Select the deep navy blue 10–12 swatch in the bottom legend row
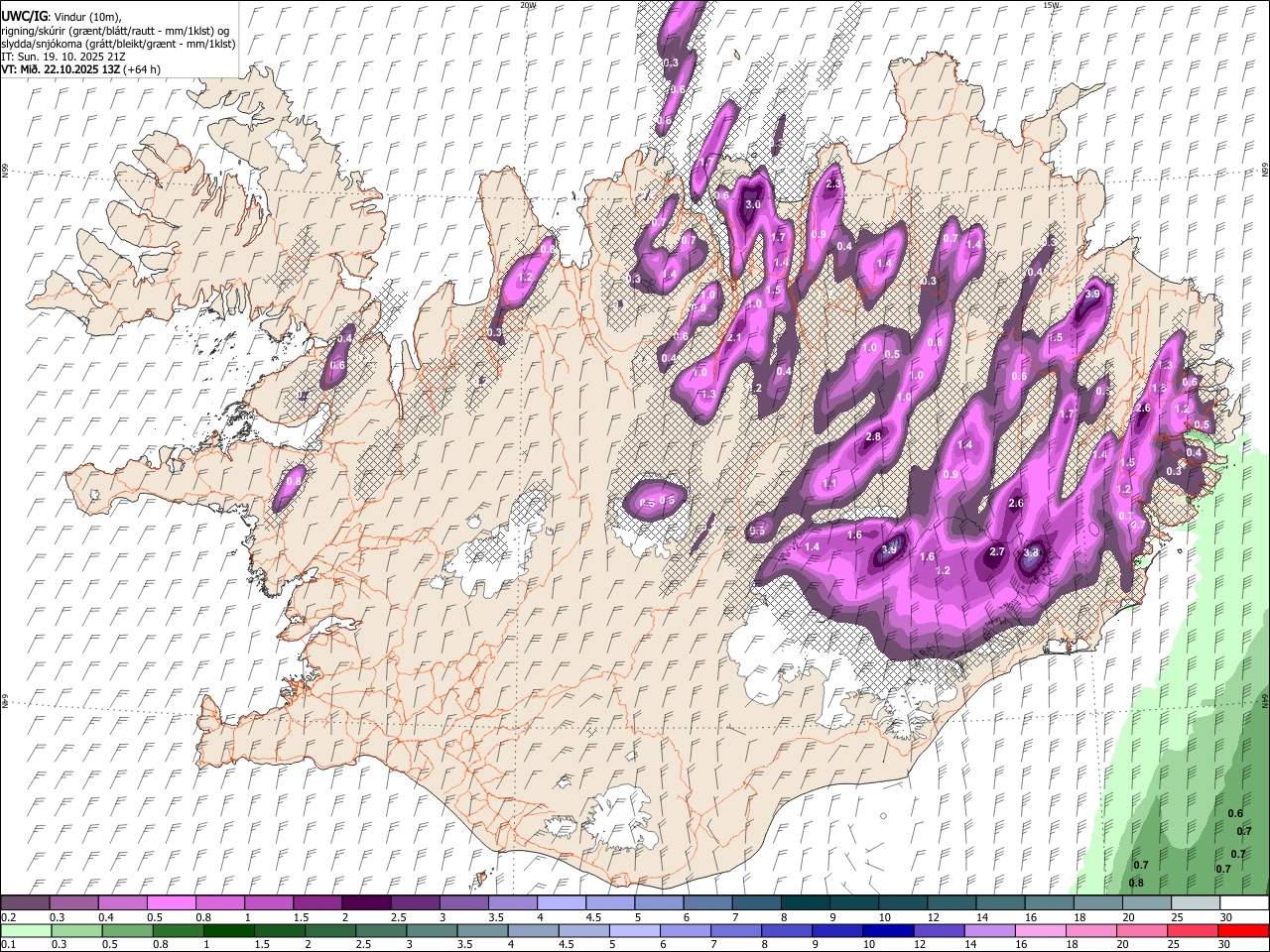 [887, 930]
